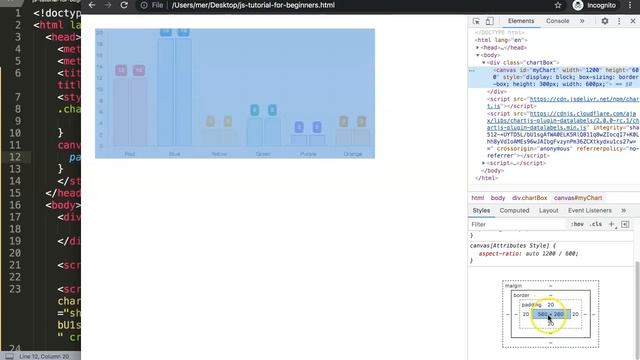Image resolution: width=640 pixels, height=360 pixels.
Task: Expand the collapsed script node
Action: coord(484,163)
